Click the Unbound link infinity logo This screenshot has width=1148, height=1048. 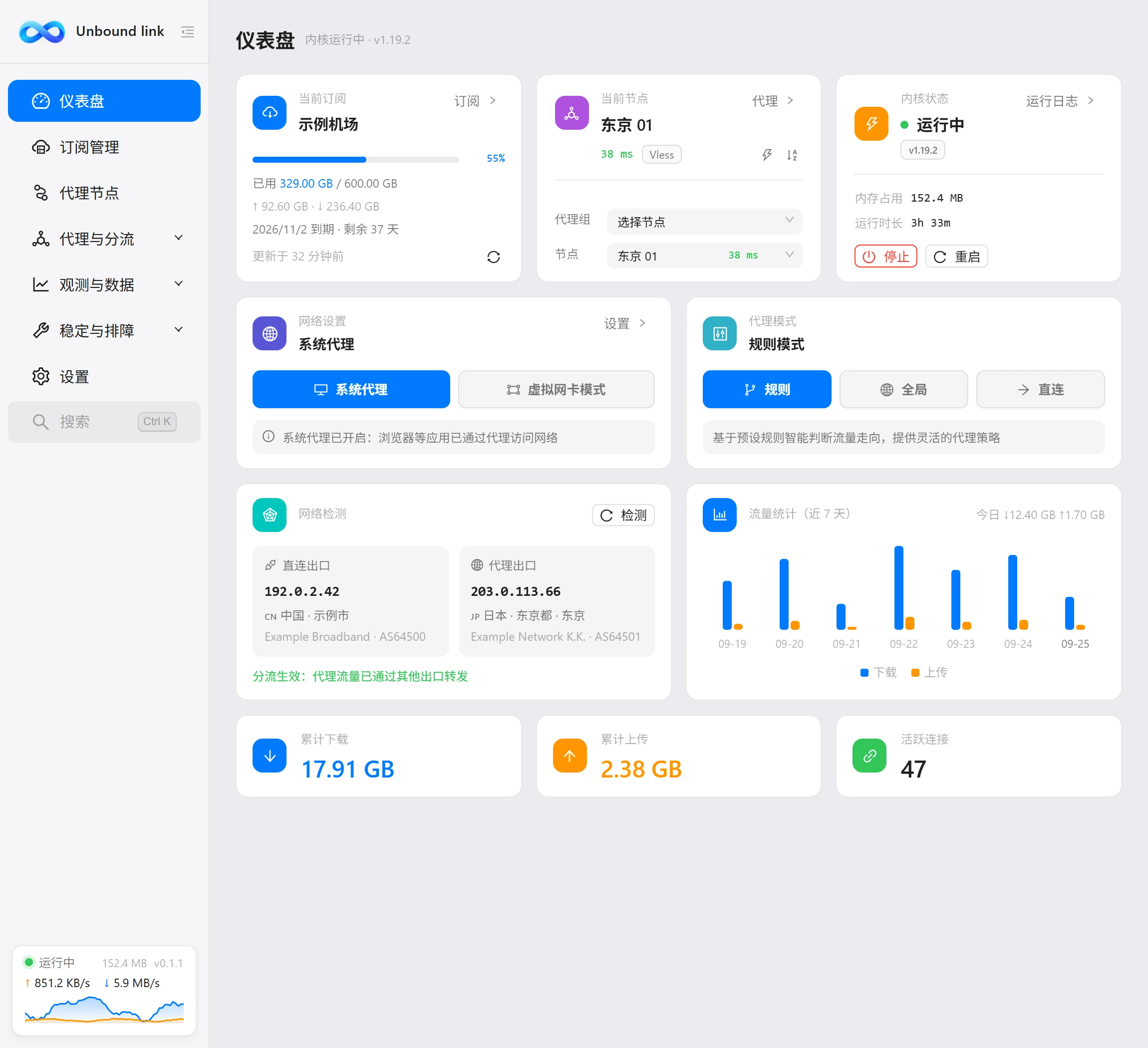pyautogui.click(x=41, y=32)
